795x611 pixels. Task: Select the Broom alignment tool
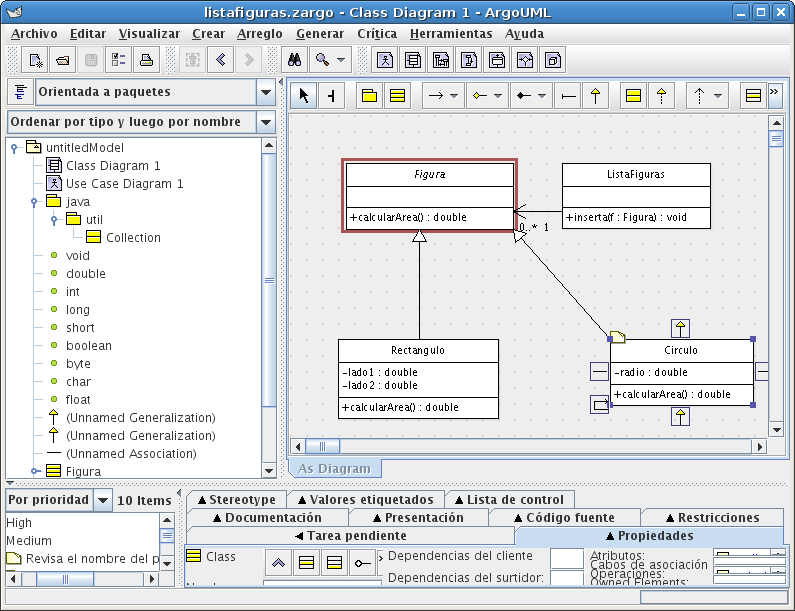point(332,95)
